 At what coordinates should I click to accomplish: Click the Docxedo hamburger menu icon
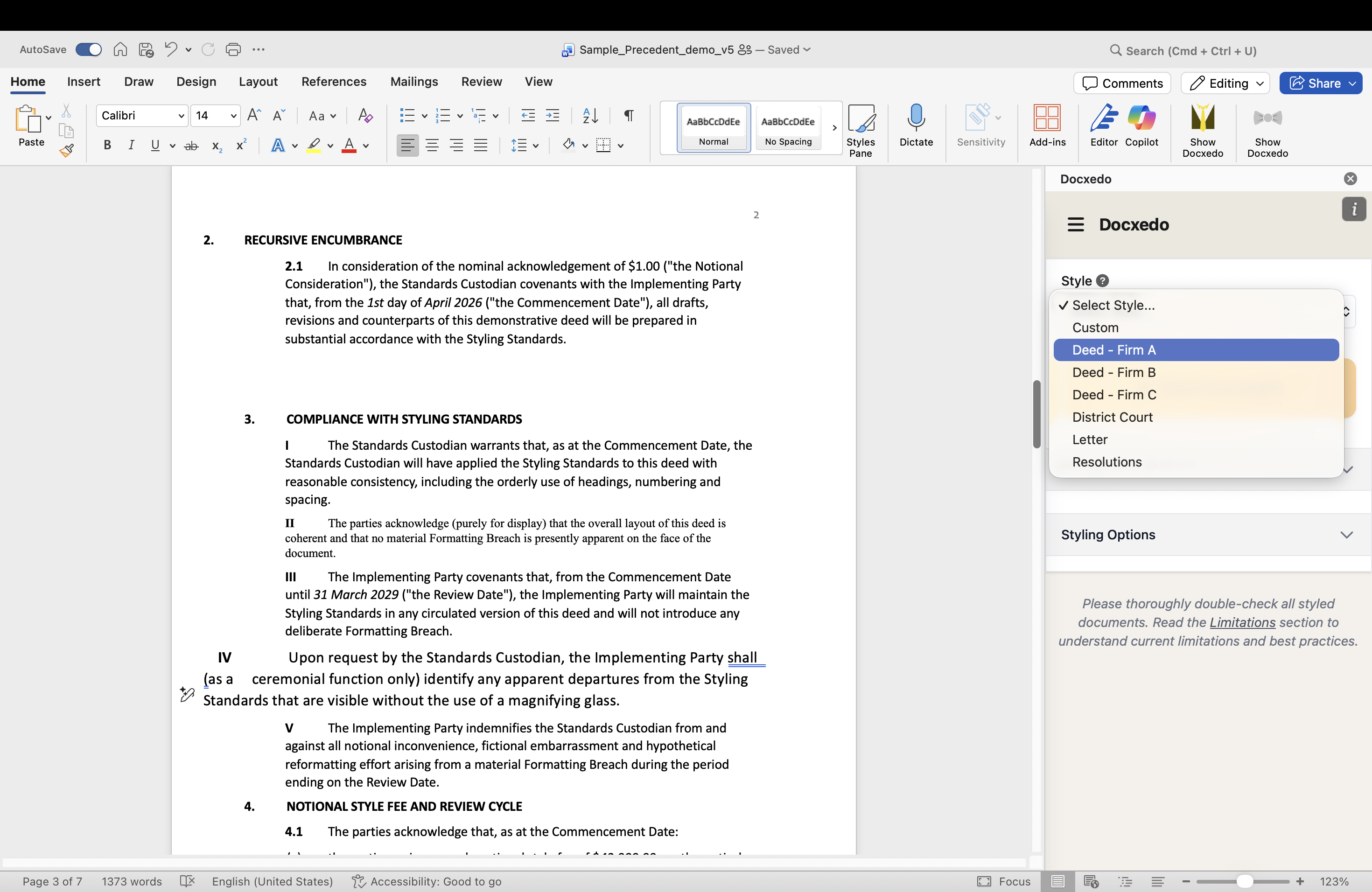click(x=1075, y=225)
